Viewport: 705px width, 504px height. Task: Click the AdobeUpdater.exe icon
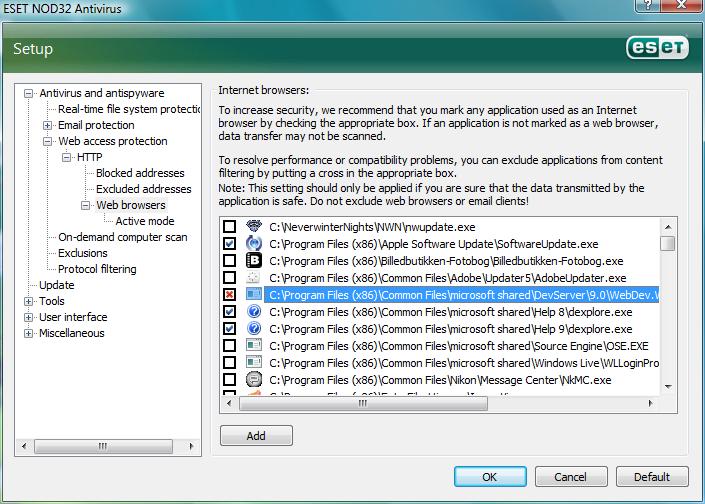(x=254, y=278)
